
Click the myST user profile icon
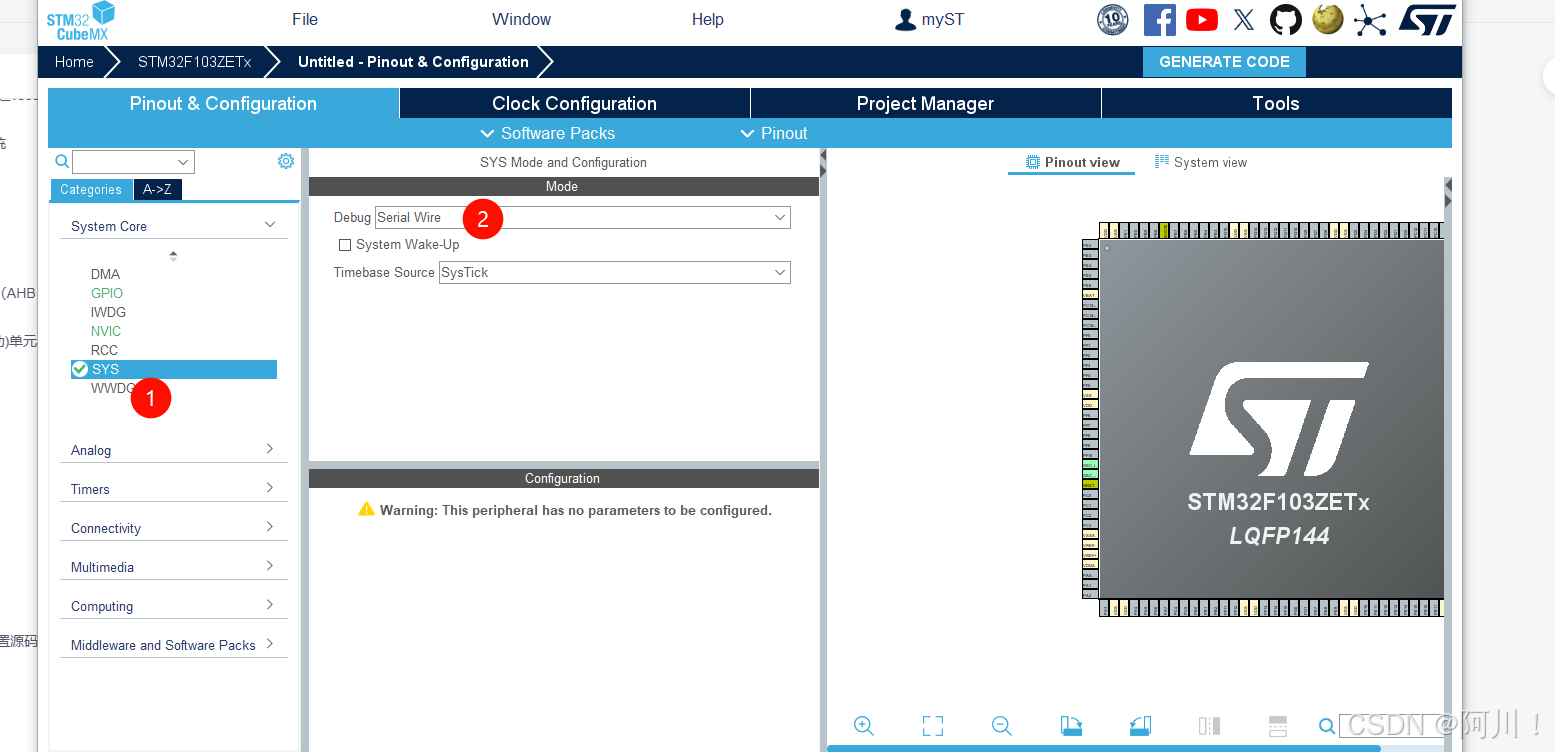905,19
